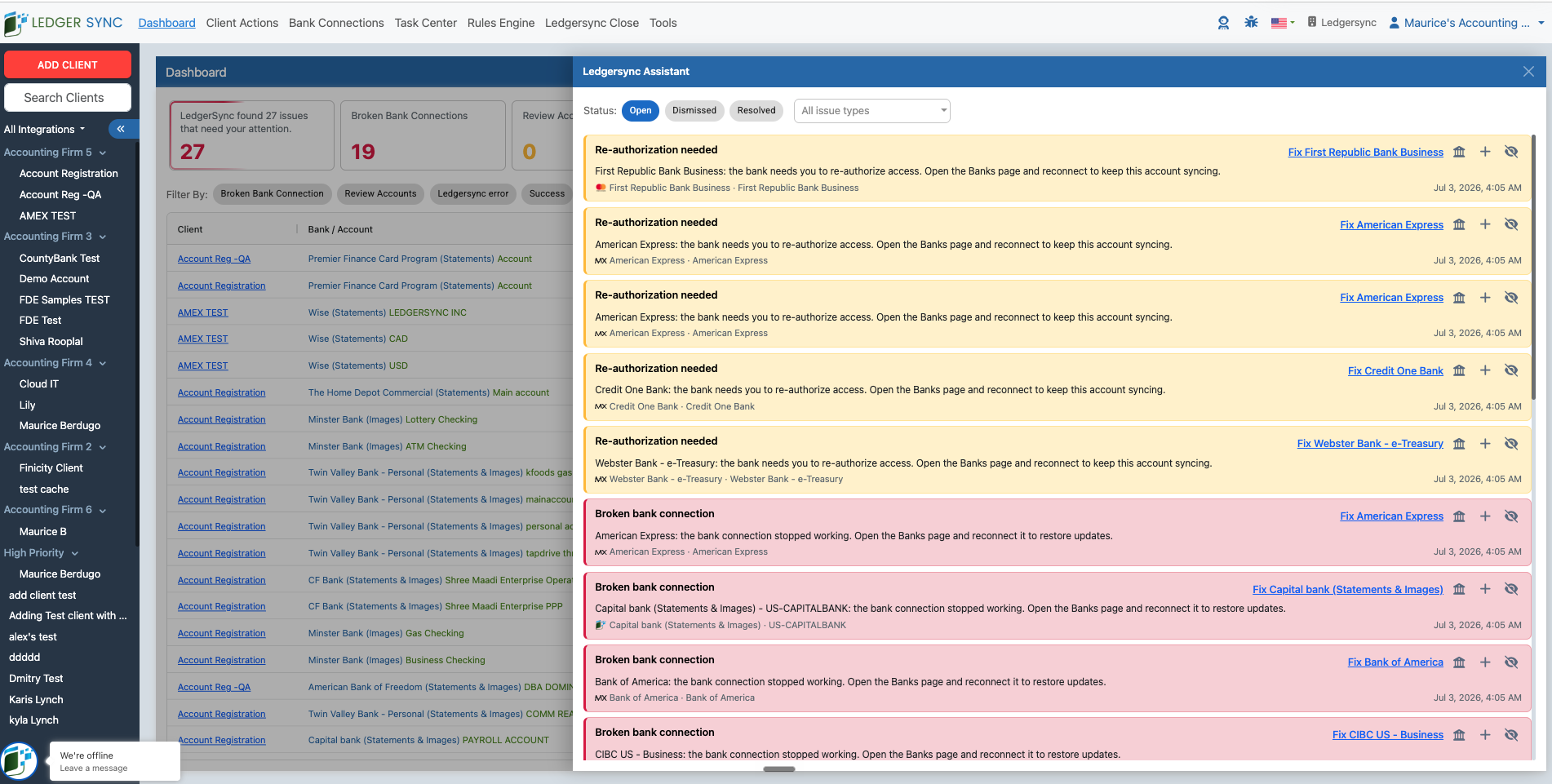Filter dashboard by Ledgersync error

coord(473,194)
